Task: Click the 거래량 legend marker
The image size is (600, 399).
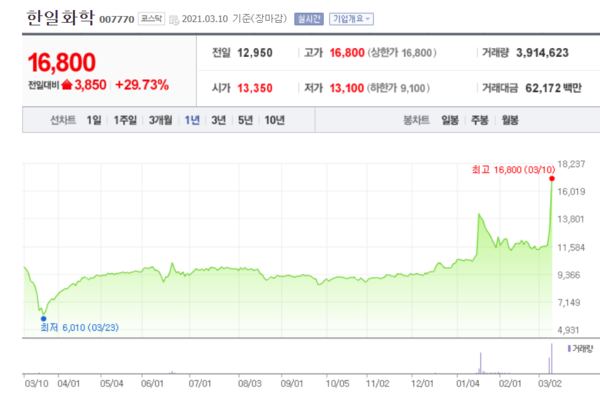Action: (x=569, y=349)
